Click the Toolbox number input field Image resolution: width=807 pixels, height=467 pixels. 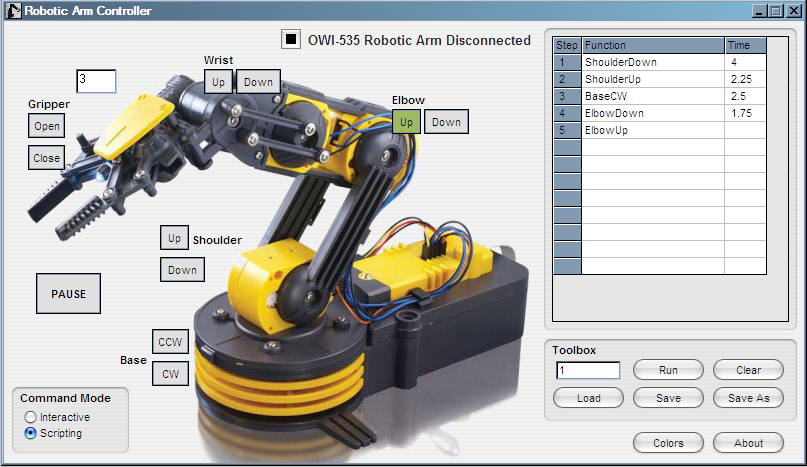tap(588, 370)
